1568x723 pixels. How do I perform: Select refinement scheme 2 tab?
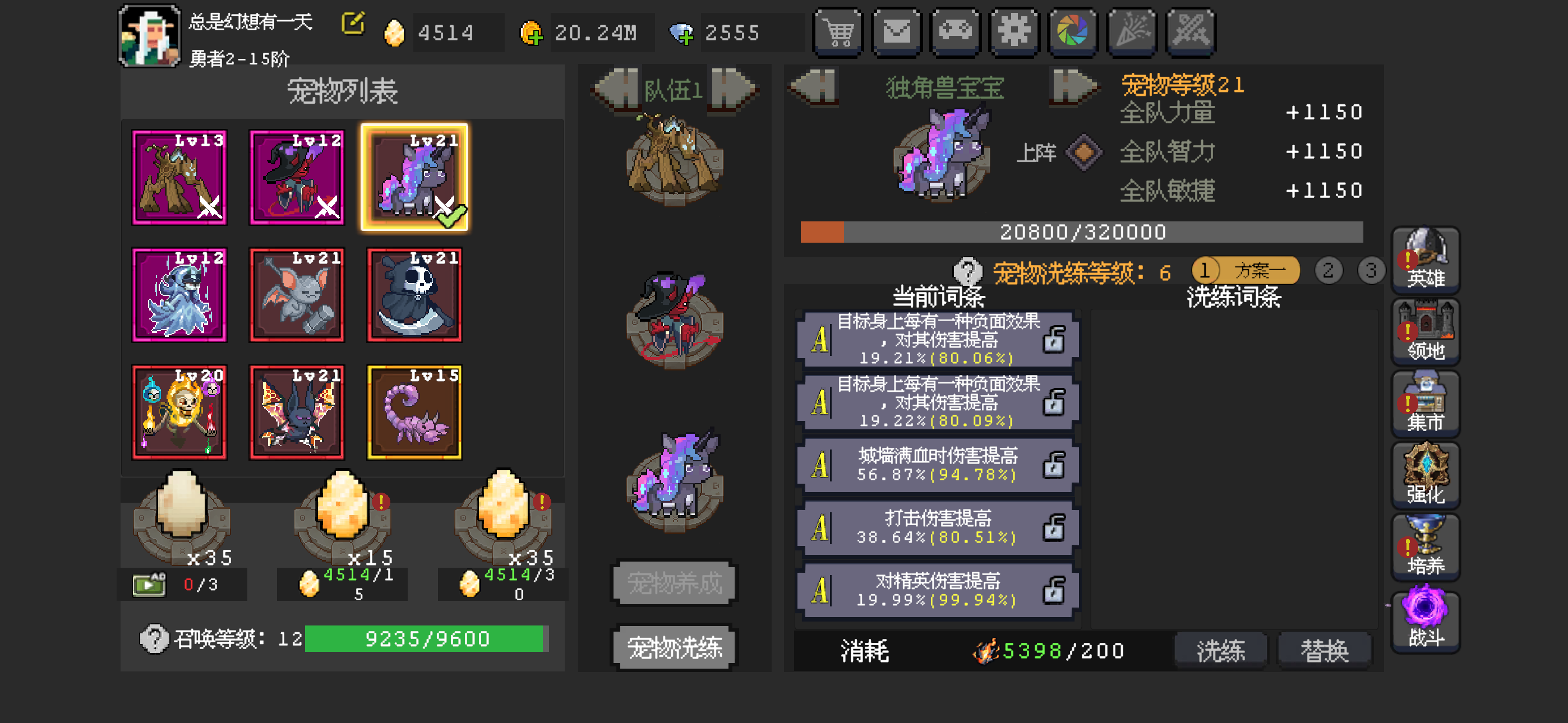click(x=1328, y=270)
